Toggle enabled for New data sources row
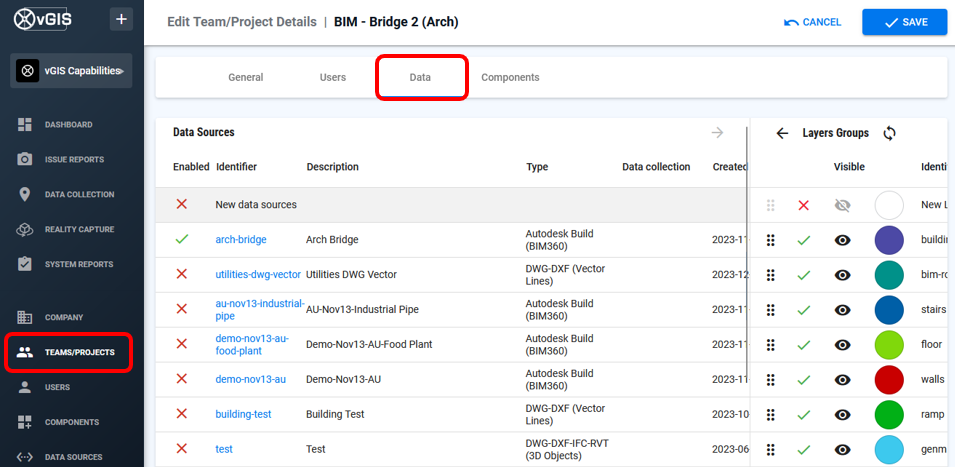Viewport: 955px width, 467px height. (181, 205)
